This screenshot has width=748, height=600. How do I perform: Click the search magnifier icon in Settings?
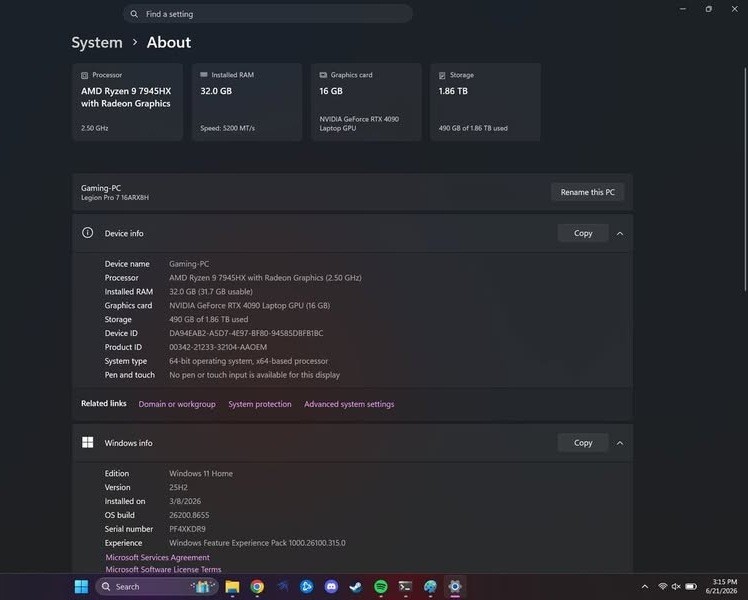click(135, 14)
